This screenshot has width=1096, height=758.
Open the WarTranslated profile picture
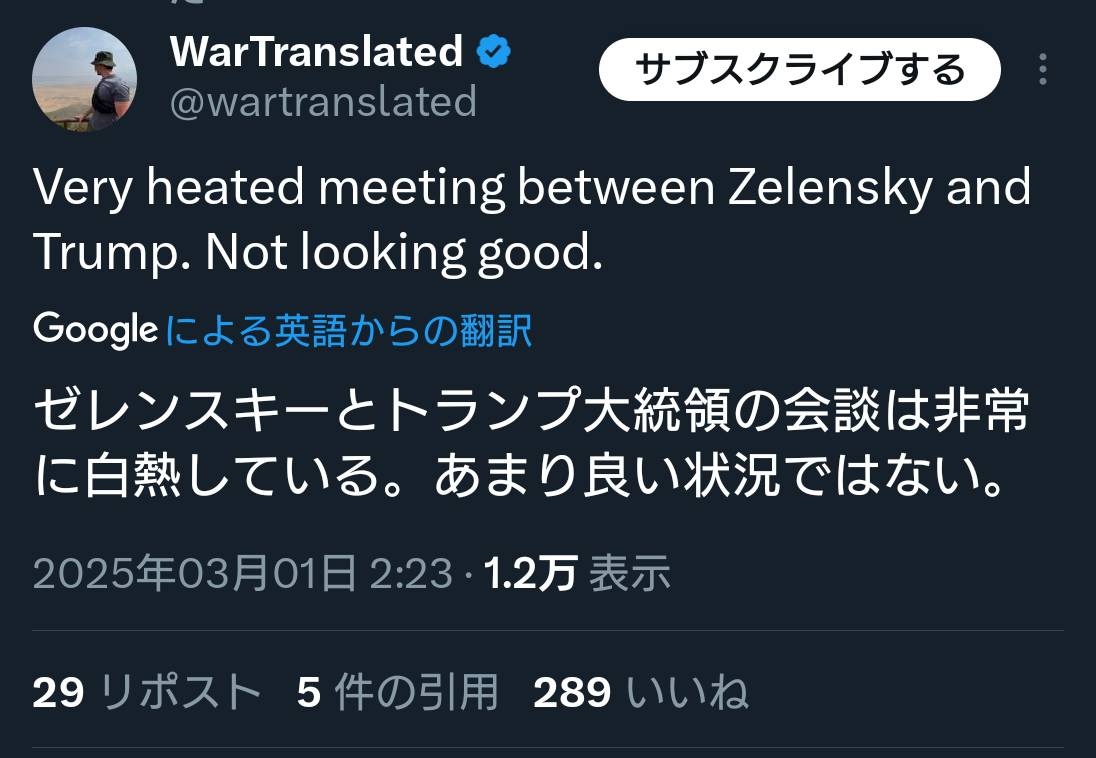point(84,79)
